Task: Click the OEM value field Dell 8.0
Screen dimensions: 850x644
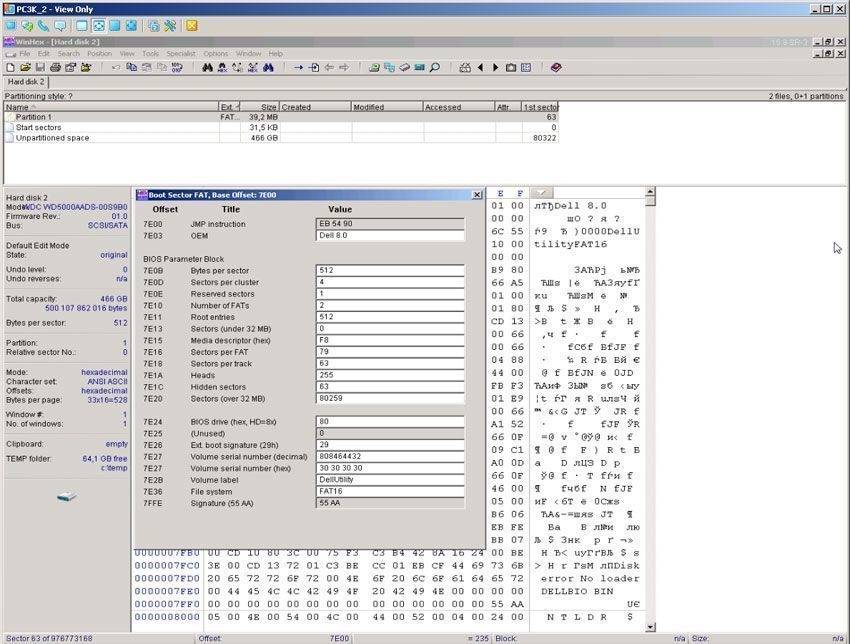Action: (x=390, y=236)
